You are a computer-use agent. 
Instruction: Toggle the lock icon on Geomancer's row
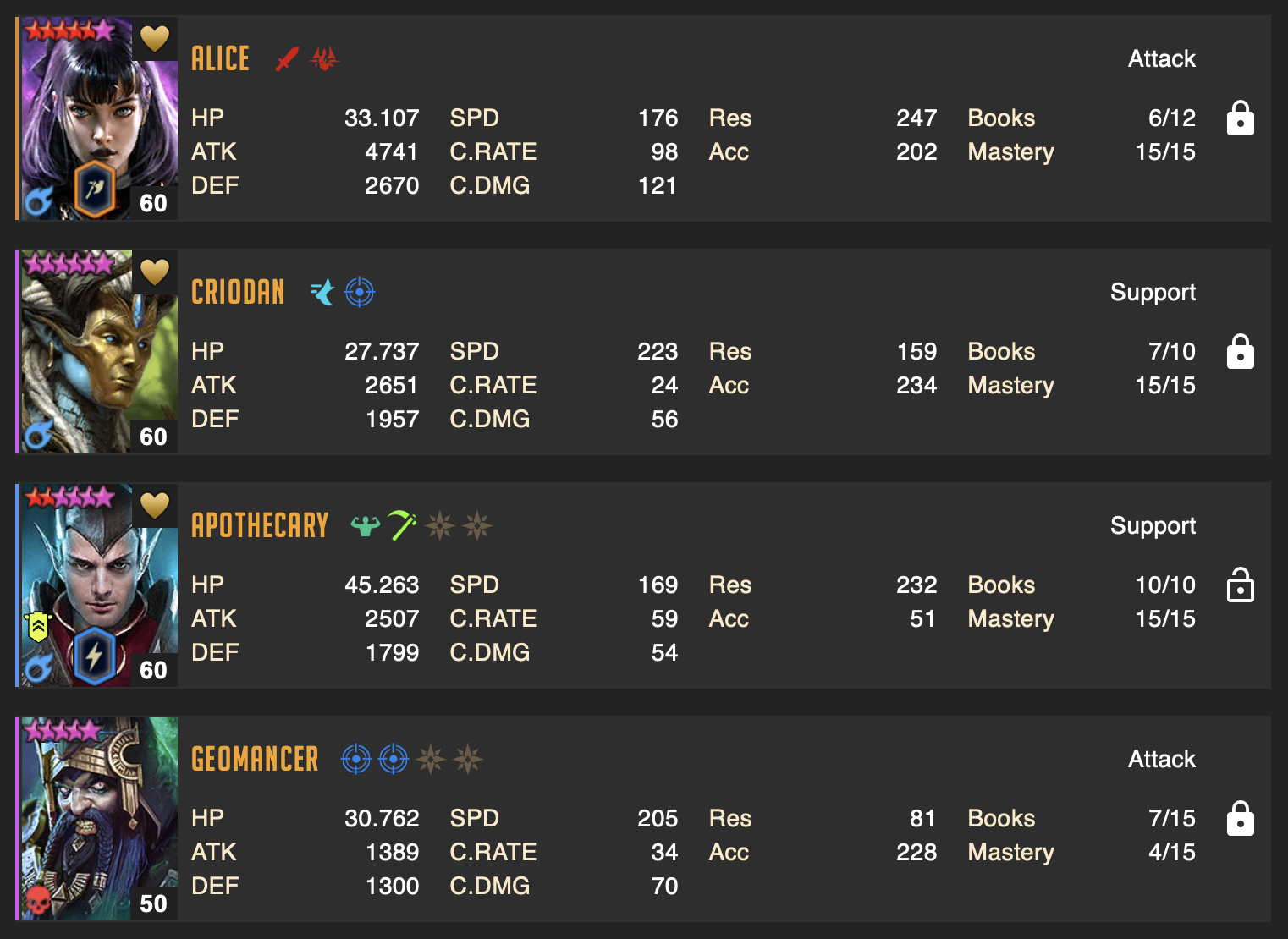click(1240, 819)
